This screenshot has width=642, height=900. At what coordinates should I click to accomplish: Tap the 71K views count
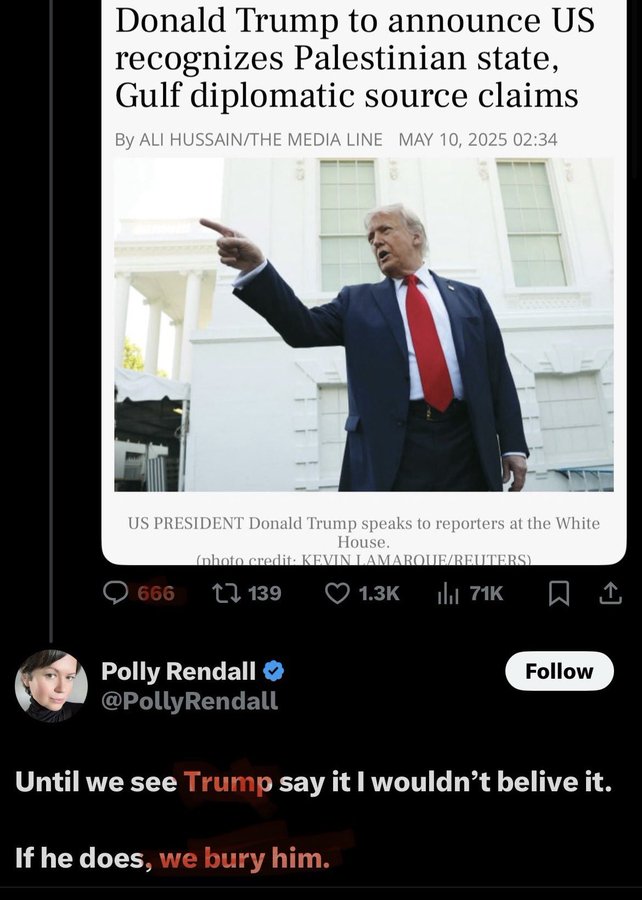tap(486, 593)
